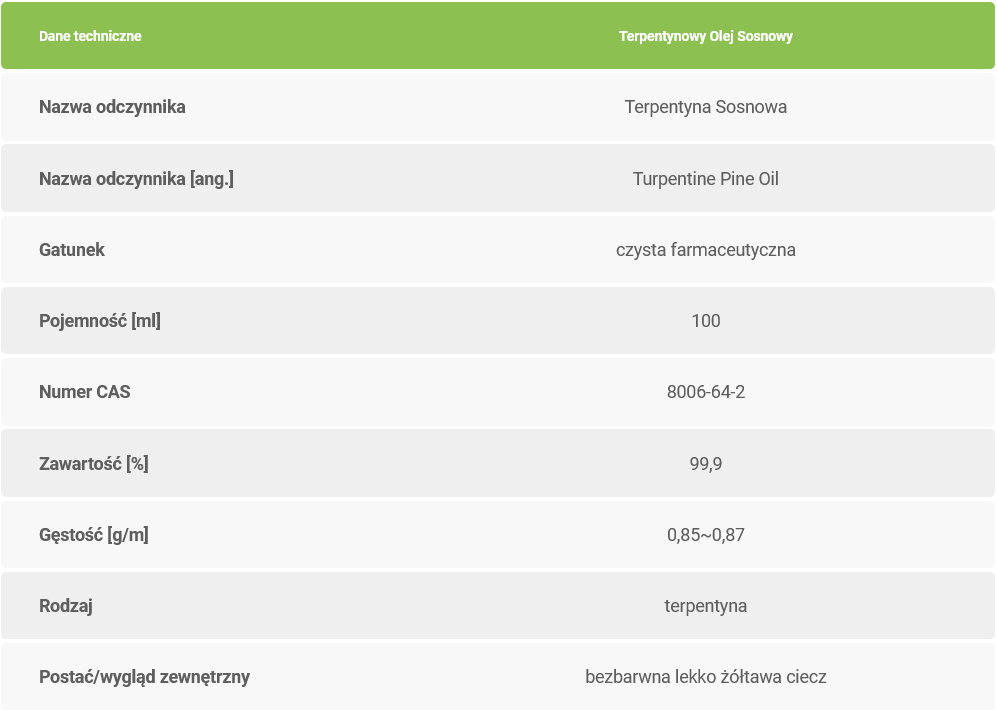Image resolution: width=997 pixels, height=710 pixels.
Task: Select the 'Gęstość [g/m]' label
Action: (94, 535)
